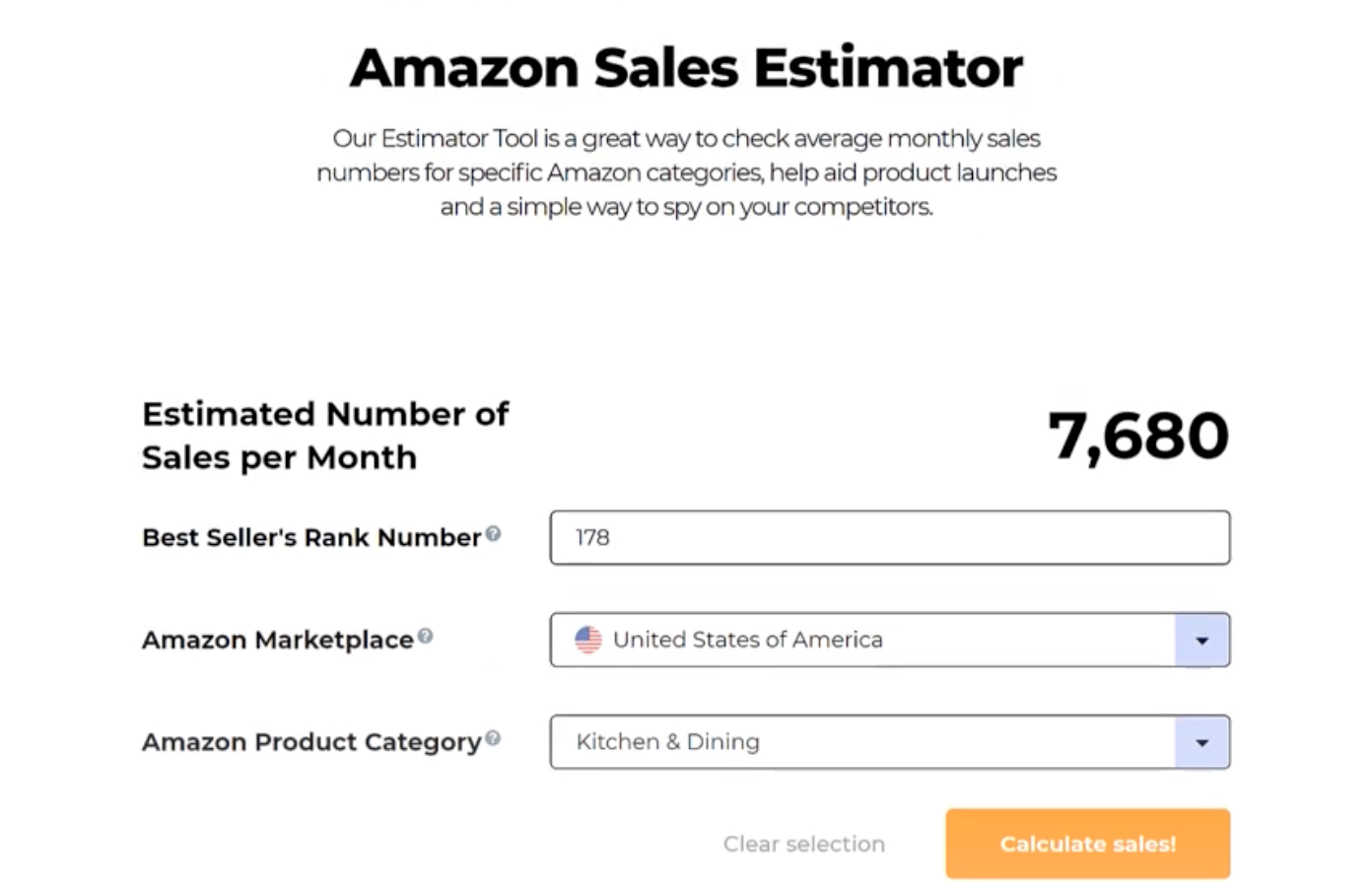The width and height of the screenshot is (1372, 891).
Task: Click the United States flag icon
Action: coord(588,640)
